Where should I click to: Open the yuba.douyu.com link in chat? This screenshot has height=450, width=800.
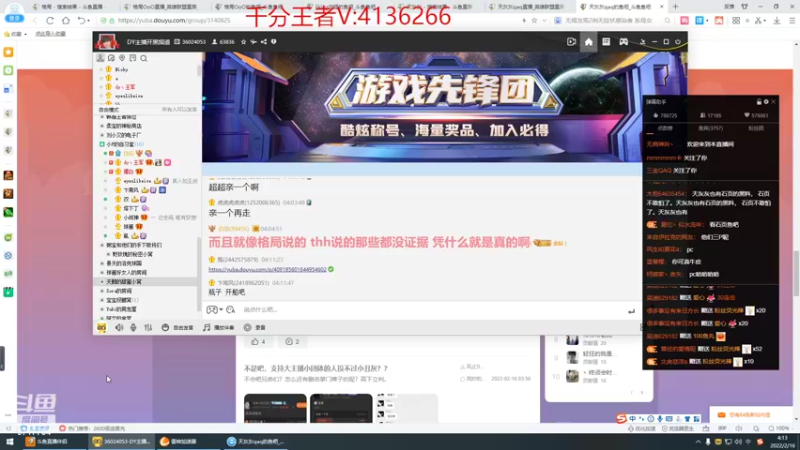click(x=267, y=269)
